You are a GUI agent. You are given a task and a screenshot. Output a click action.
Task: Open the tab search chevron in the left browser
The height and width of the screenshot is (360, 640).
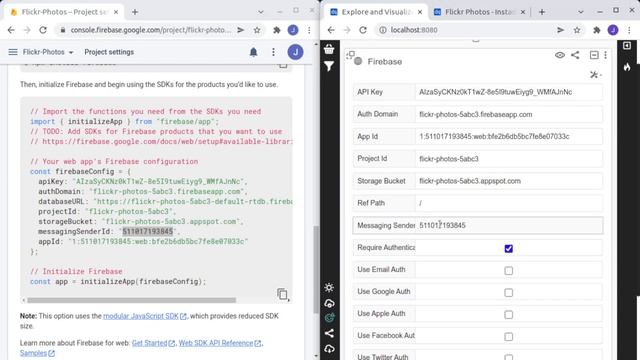(x=260, y=12)
